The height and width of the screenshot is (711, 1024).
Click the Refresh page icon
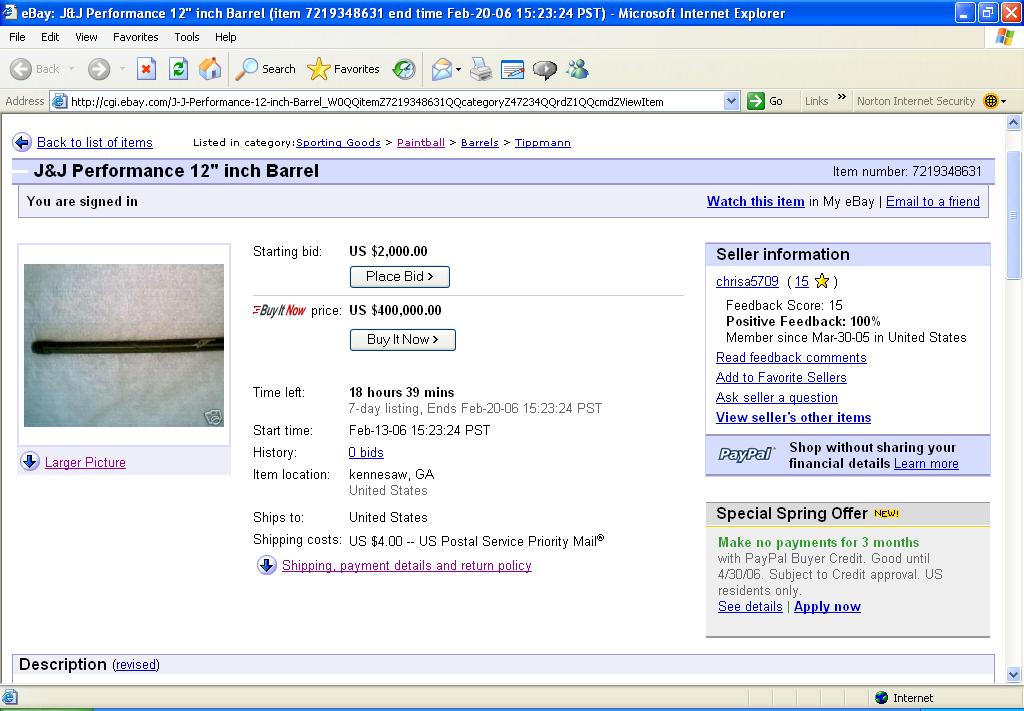point(178,69)
